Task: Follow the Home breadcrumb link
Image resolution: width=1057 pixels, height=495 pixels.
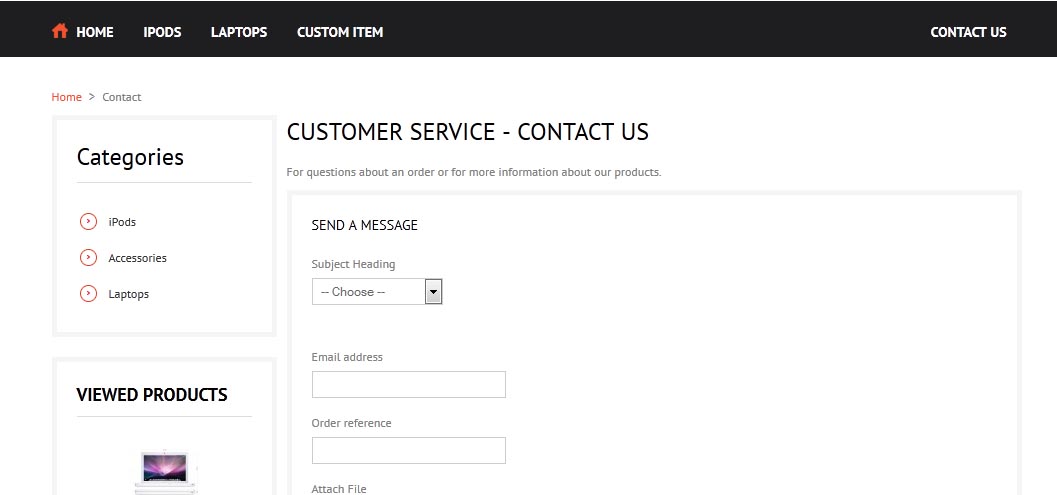Action: coord(66,97)
